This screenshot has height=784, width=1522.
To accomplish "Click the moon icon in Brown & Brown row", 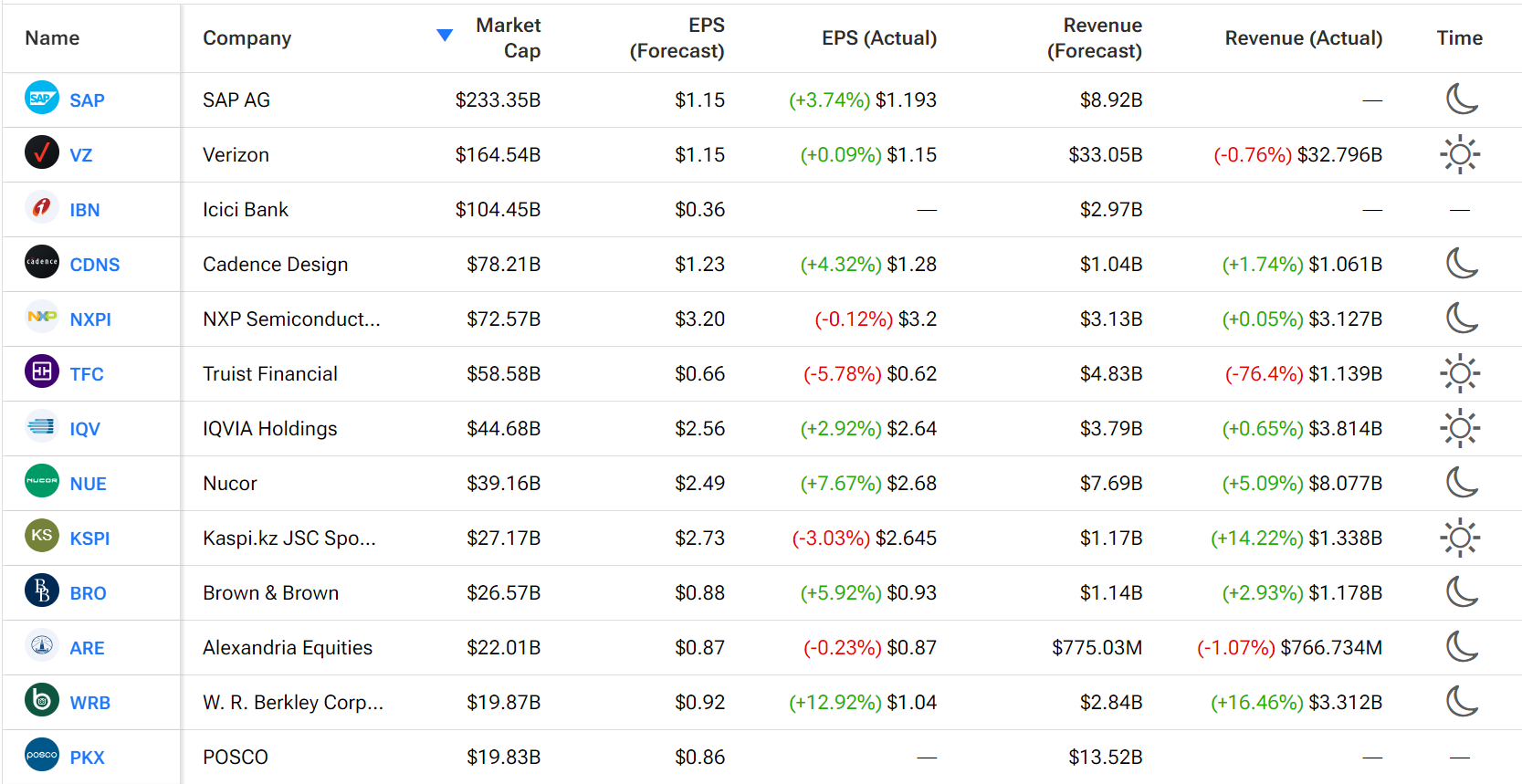I will tap(1461, 591).
